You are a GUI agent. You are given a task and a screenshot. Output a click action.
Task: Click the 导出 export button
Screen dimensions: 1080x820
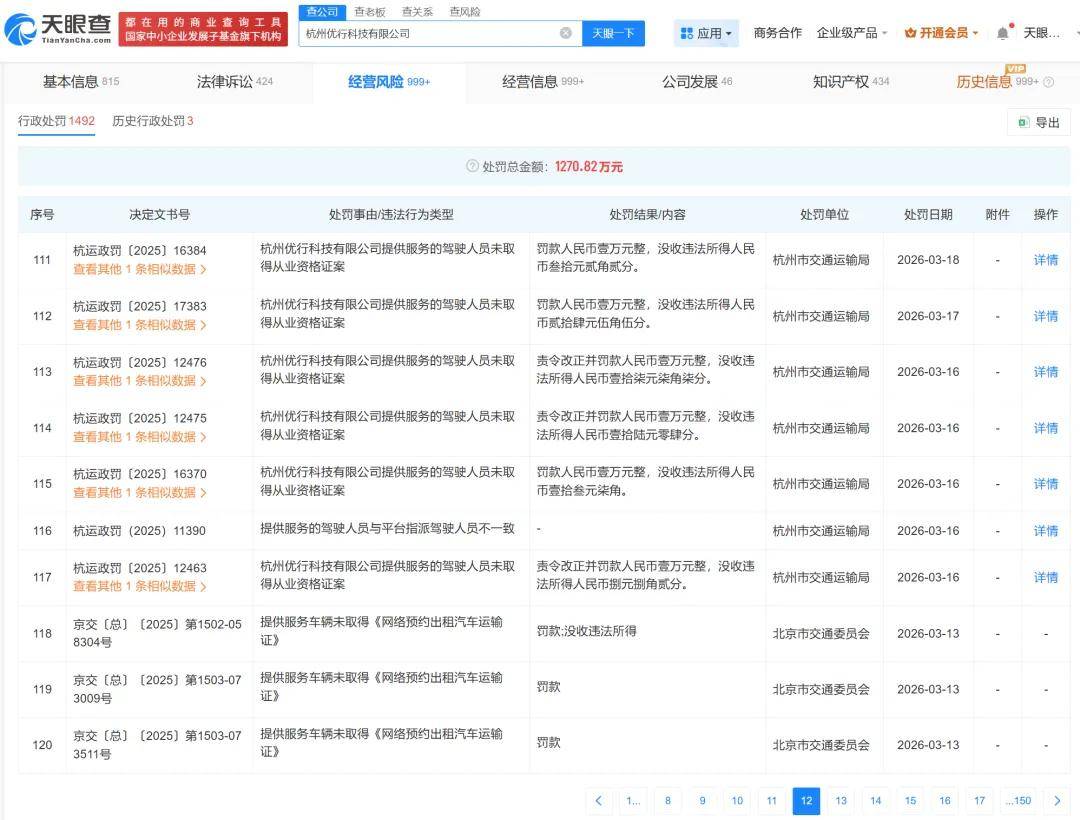click(1039, 123)
